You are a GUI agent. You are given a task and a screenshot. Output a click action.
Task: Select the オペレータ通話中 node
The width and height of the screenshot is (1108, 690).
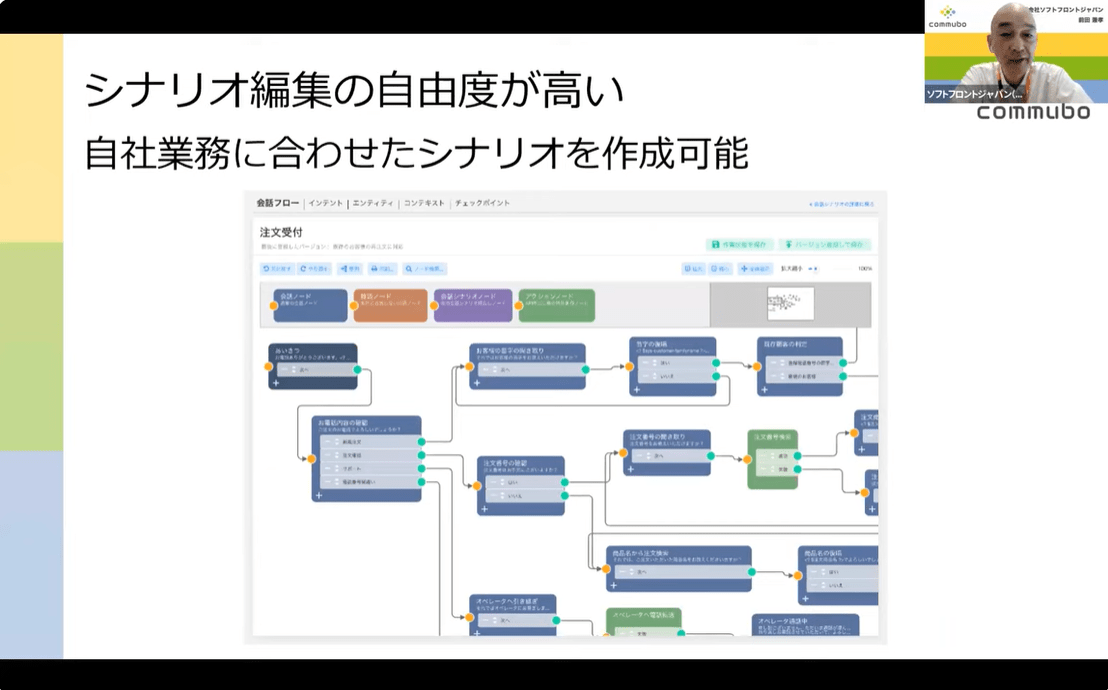click(806, 625)
